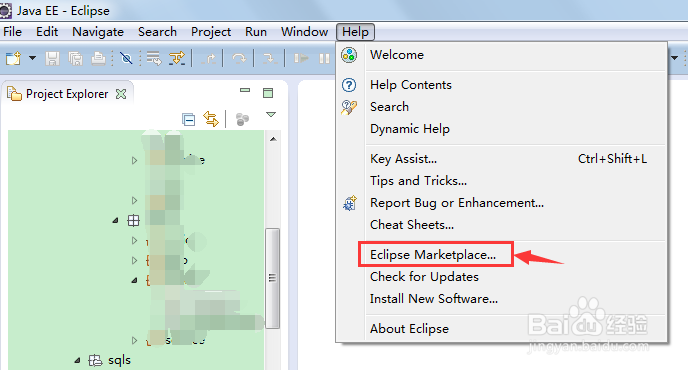
Task: Open the New wizard dropdown arrow
Action: [x=32, y=58]
